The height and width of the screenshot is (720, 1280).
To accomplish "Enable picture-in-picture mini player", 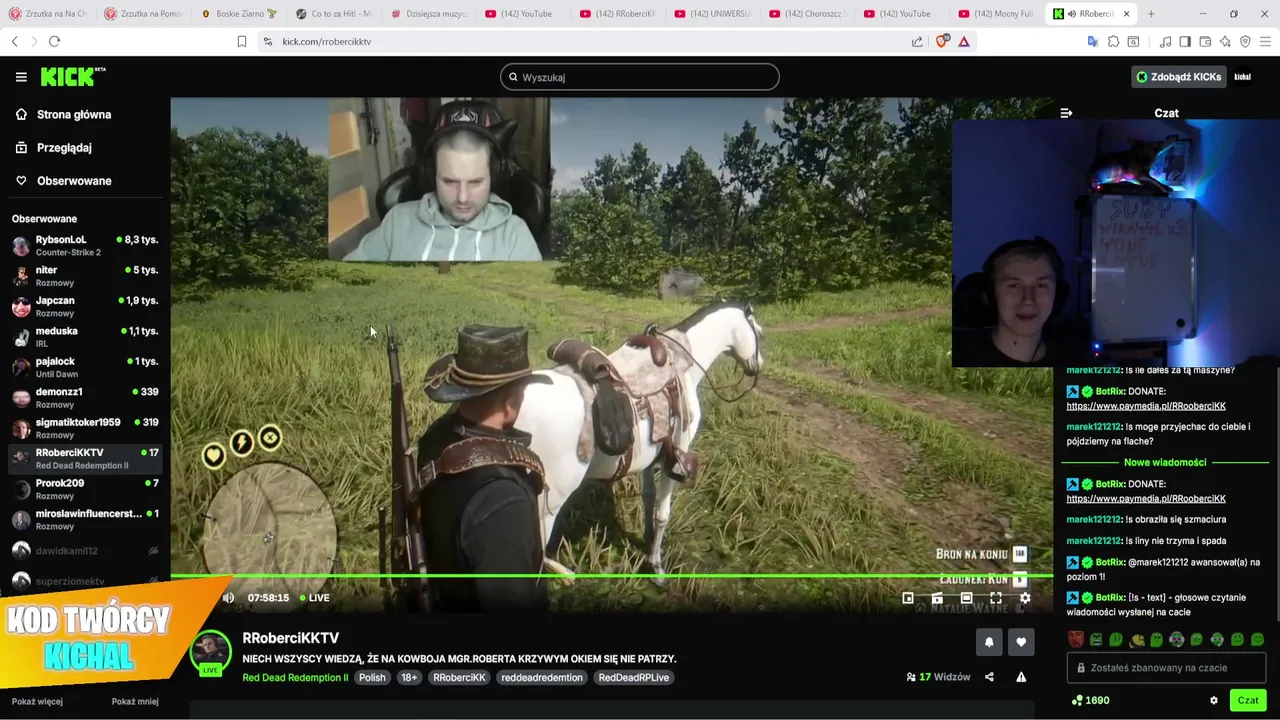I will [x=908, y=598].
